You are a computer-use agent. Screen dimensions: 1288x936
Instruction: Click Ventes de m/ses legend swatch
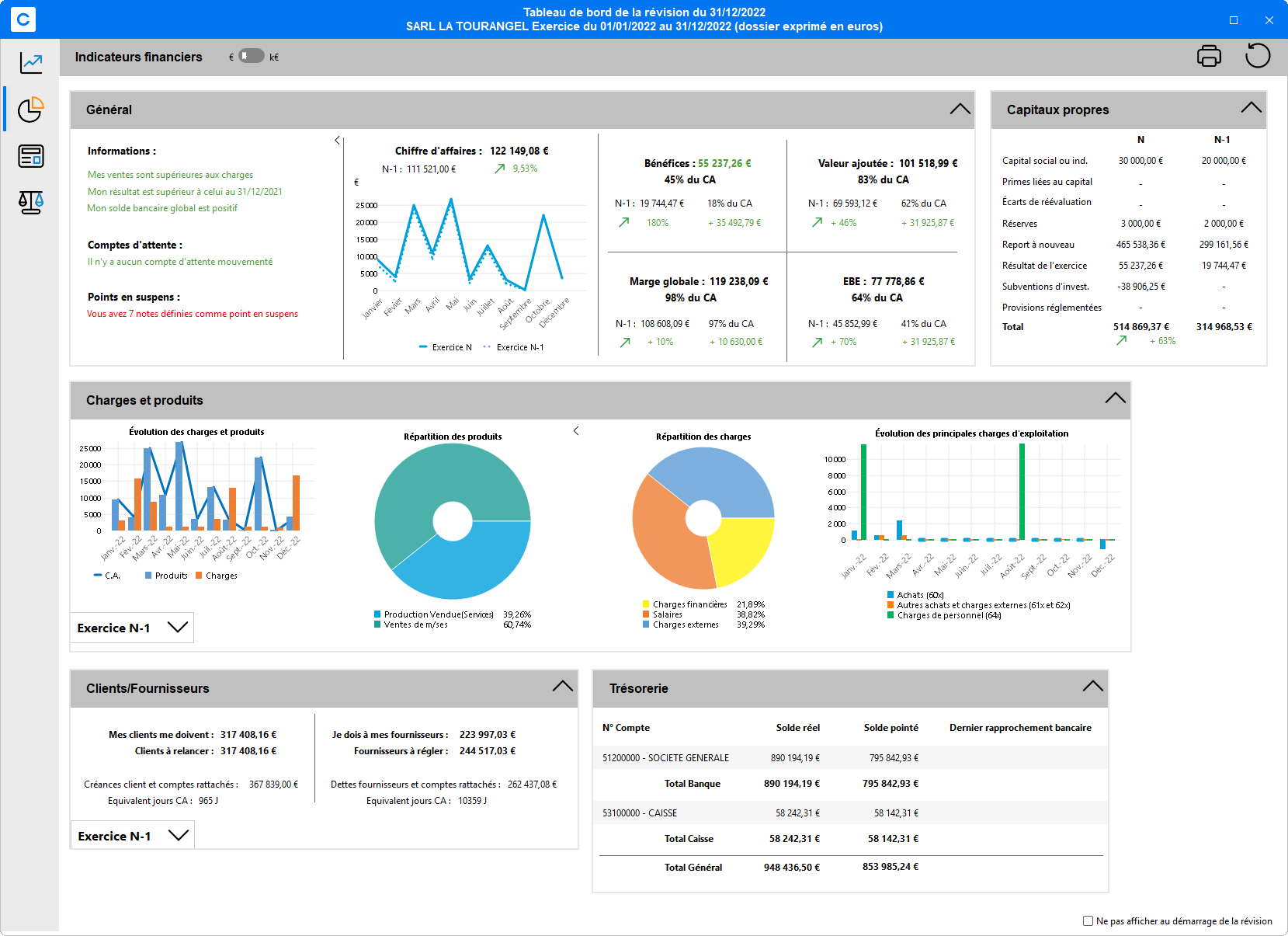pos(377,625)
